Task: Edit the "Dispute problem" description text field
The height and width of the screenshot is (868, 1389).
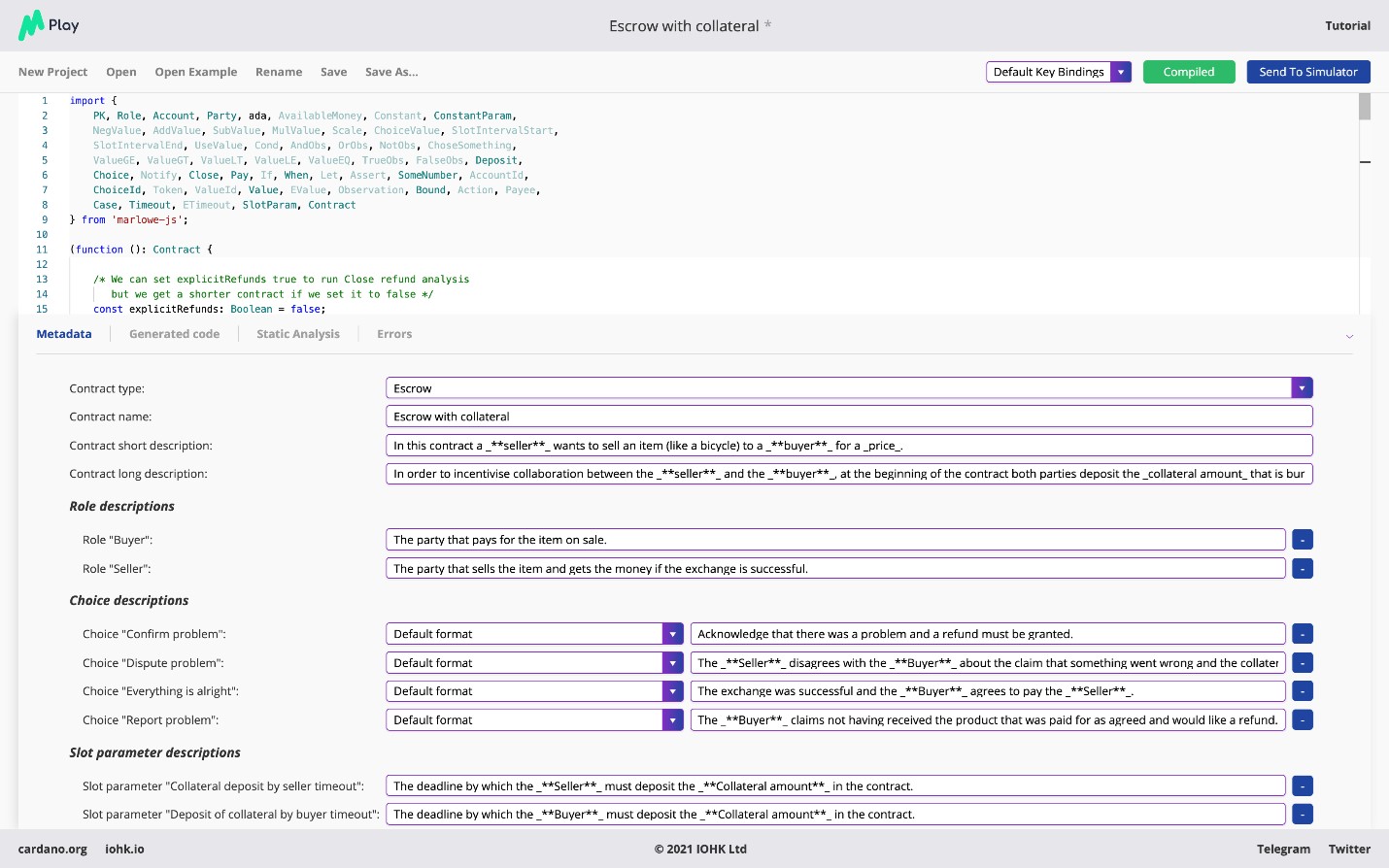Action: click(x=988, y=663)
